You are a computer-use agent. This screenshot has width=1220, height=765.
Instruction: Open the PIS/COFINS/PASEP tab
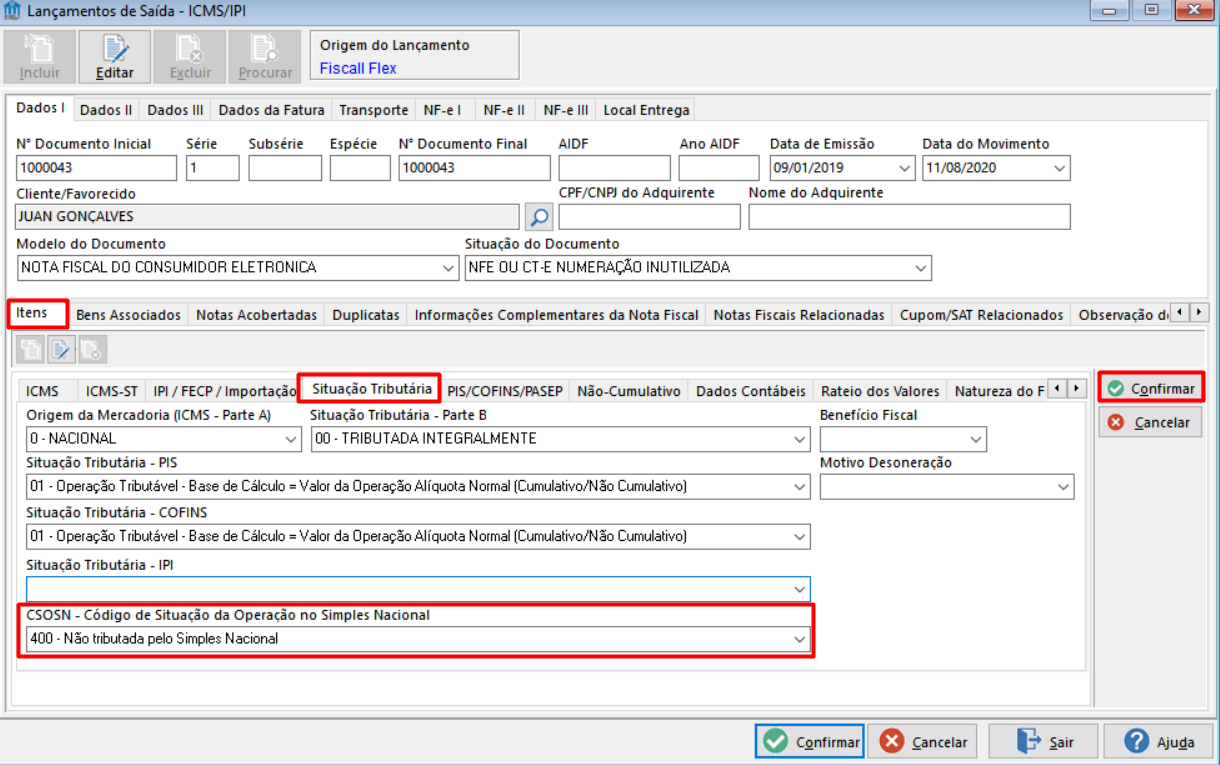coord(505,391)
